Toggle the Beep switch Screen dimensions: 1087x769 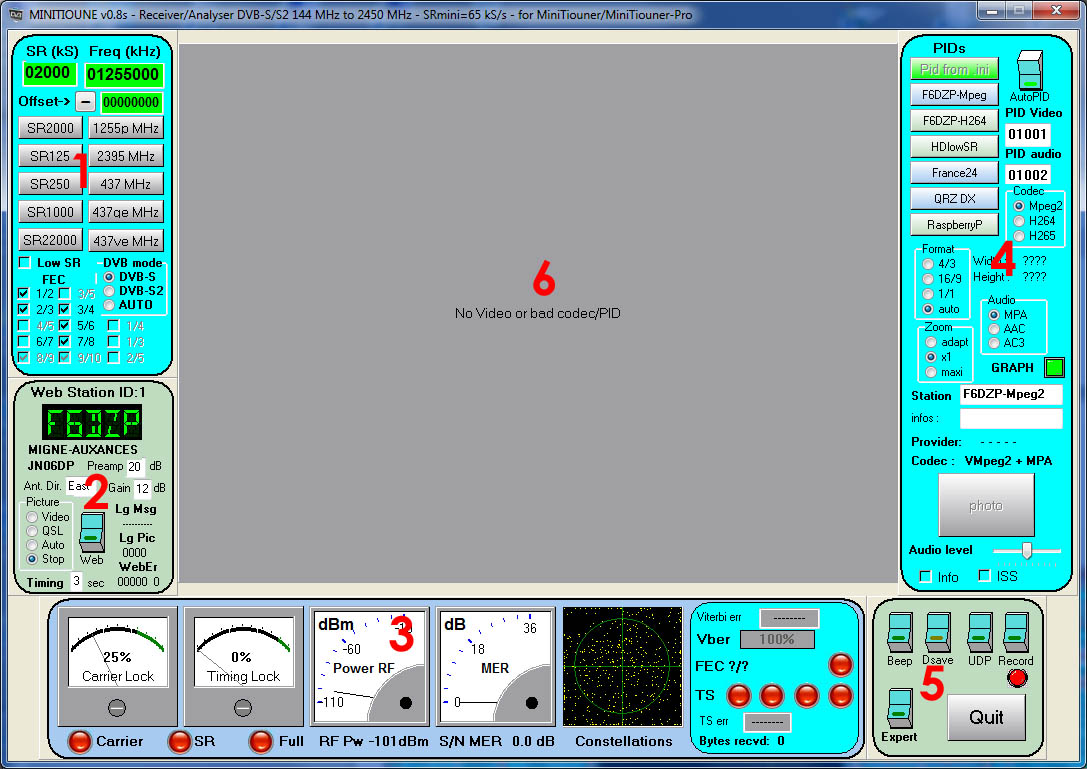point(899,634)
